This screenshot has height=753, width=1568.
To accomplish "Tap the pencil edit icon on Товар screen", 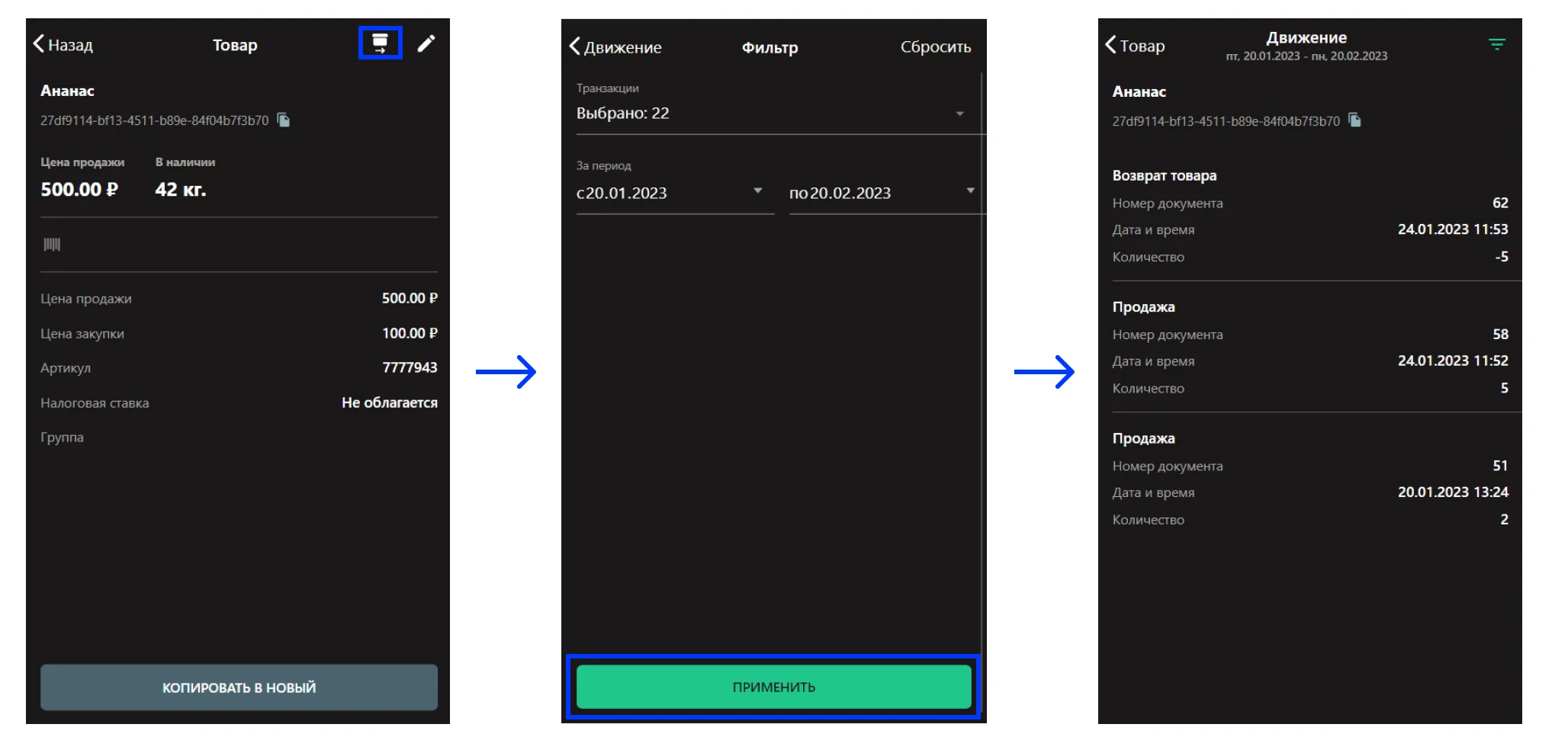I will coord(426,43).
